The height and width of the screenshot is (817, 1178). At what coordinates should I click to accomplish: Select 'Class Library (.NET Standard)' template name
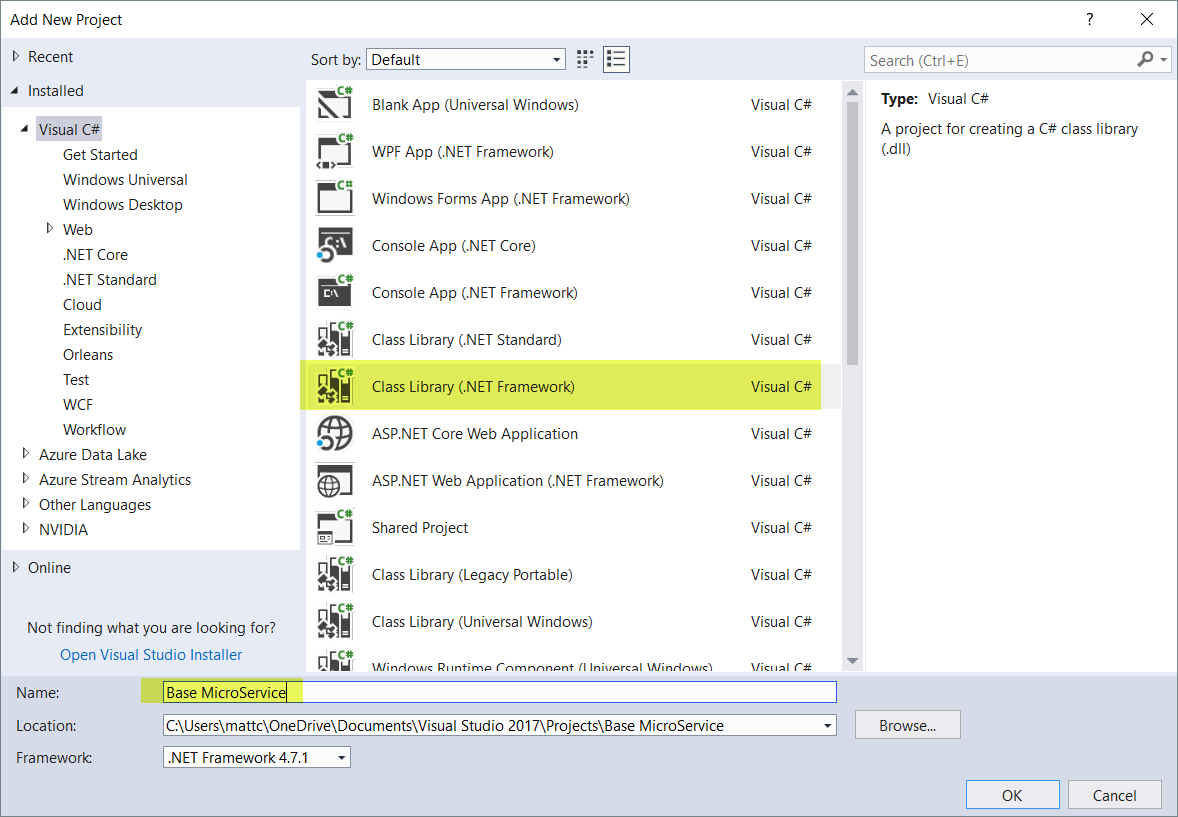coord(467,340)
